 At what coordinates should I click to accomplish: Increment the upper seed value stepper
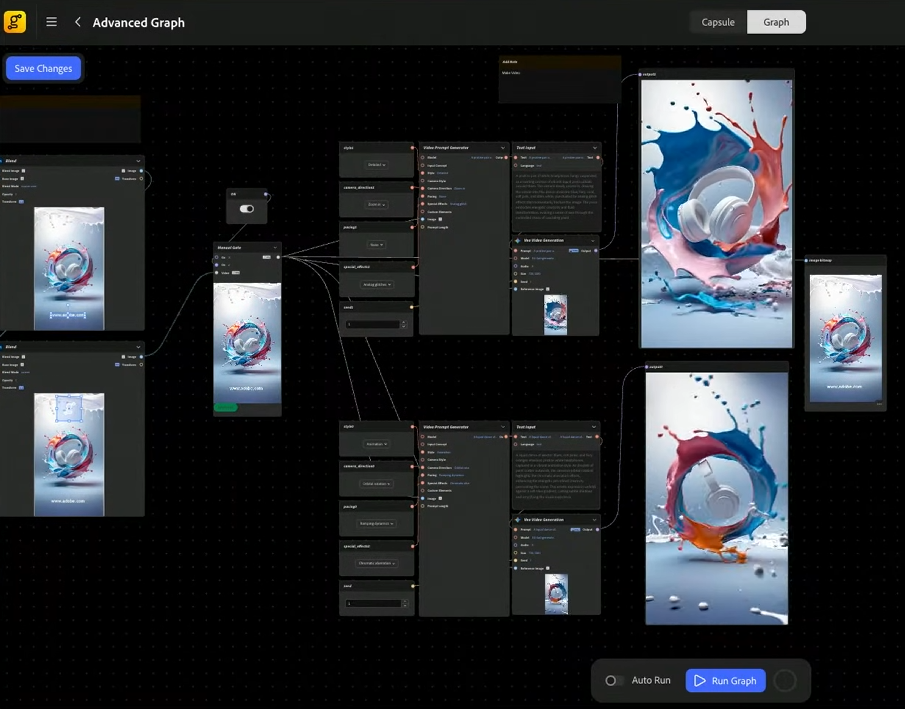coord(403,322)
